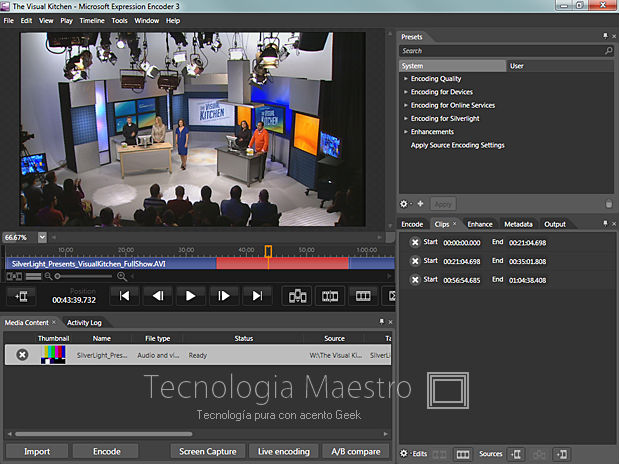Click the 00:43:39.732 position value
Image resolution: width=619 pixels, height=464 pixels.
pos(74,300)
